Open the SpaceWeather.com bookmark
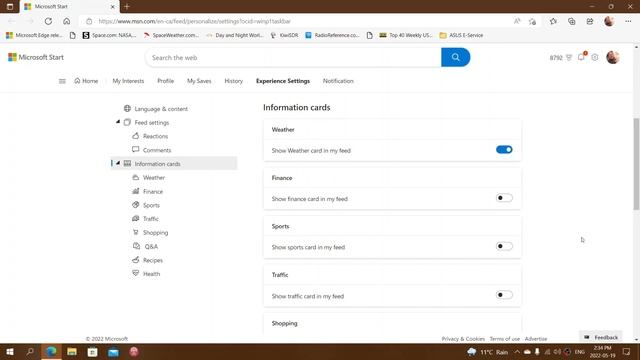The height and width of the screenshot is (360, 640). pos(171,36)
